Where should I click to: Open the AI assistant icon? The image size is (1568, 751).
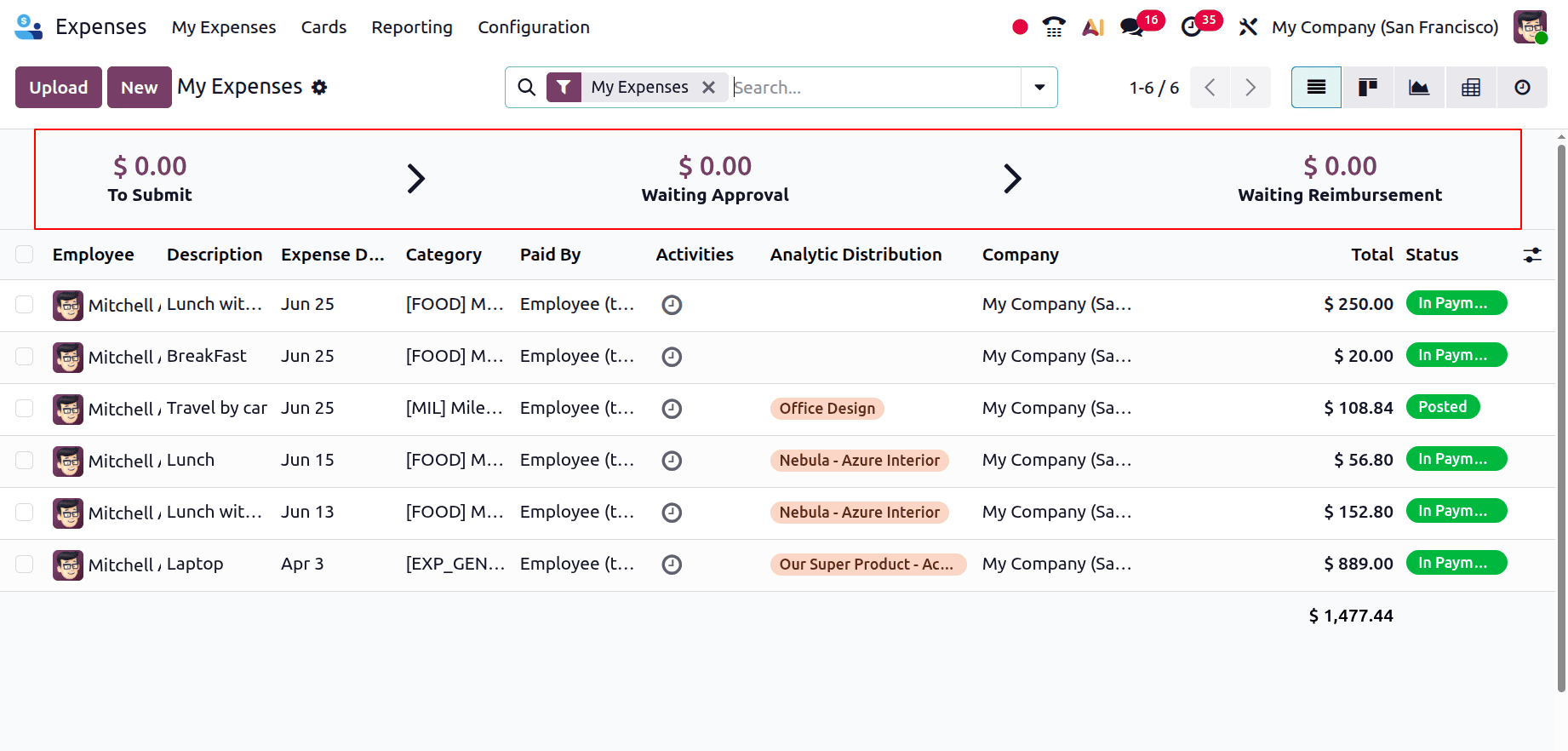coord(1093,27)
